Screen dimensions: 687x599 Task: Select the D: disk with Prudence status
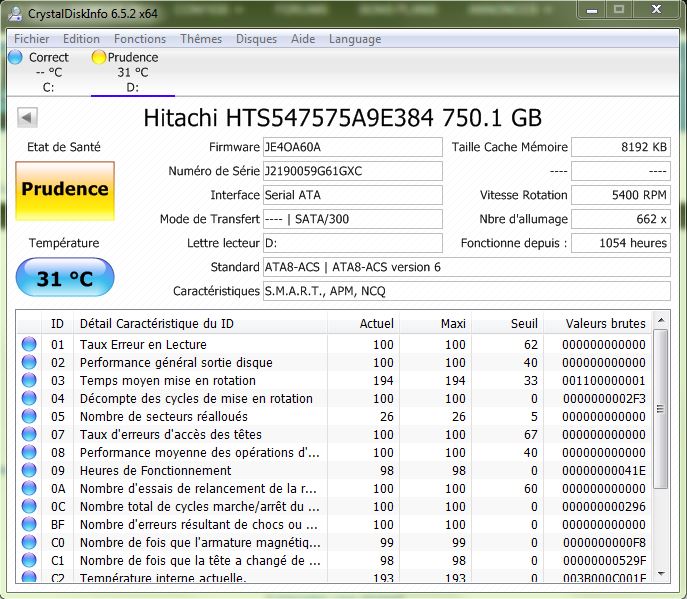coord(132,72)
